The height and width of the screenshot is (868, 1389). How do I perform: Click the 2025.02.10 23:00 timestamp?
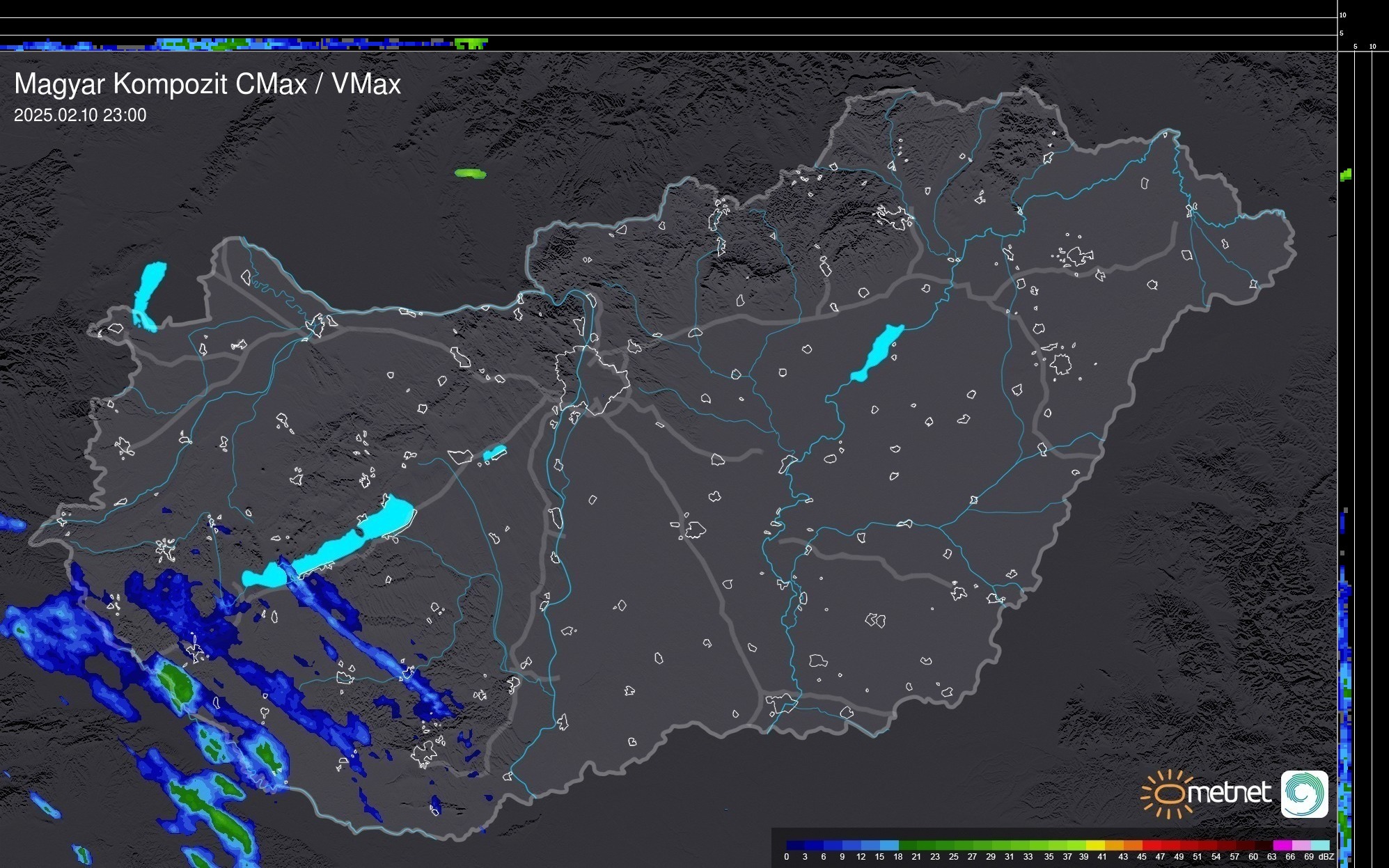point(80,116)
